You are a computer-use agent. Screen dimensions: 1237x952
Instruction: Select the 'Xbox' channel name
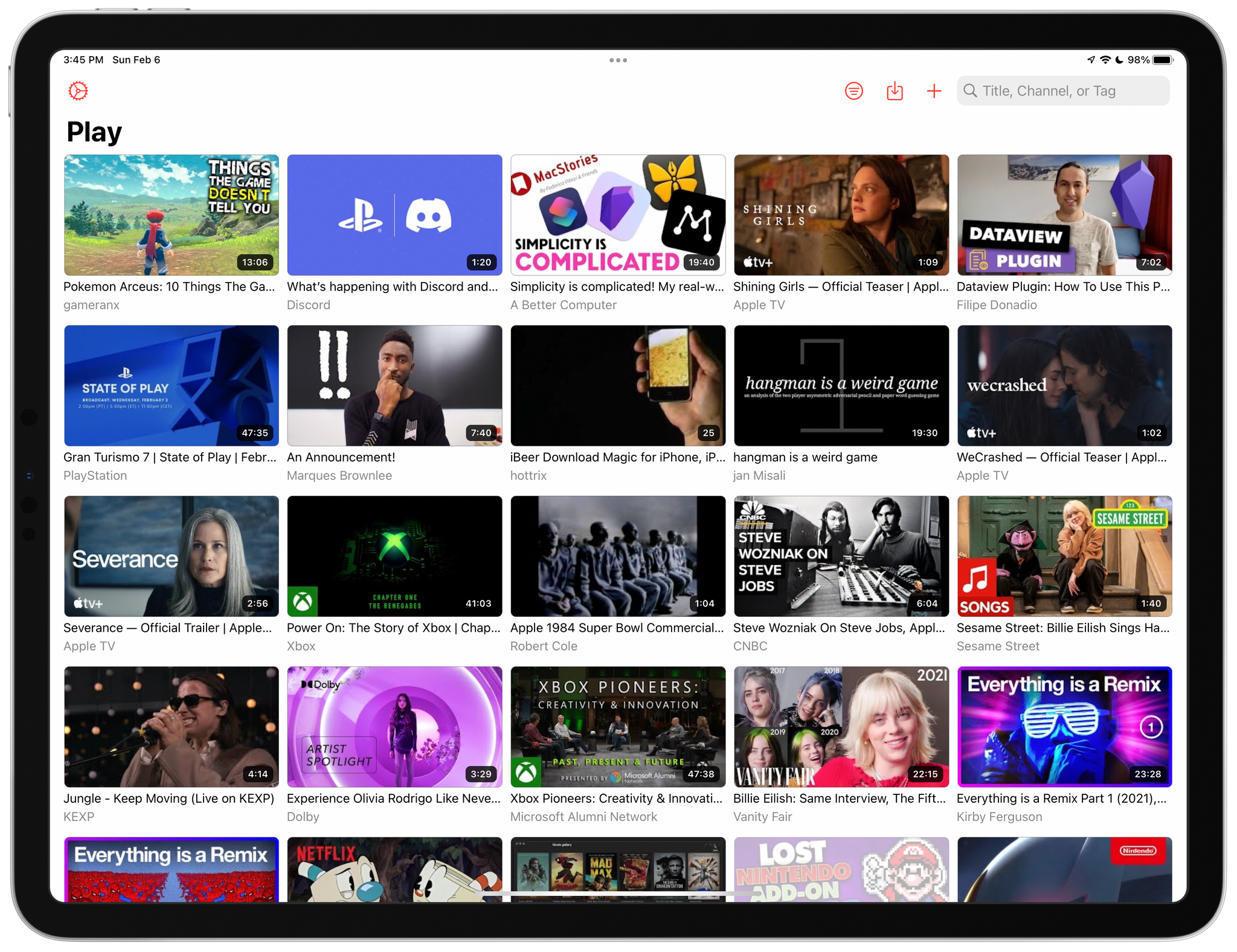click(x=301, y=646)
